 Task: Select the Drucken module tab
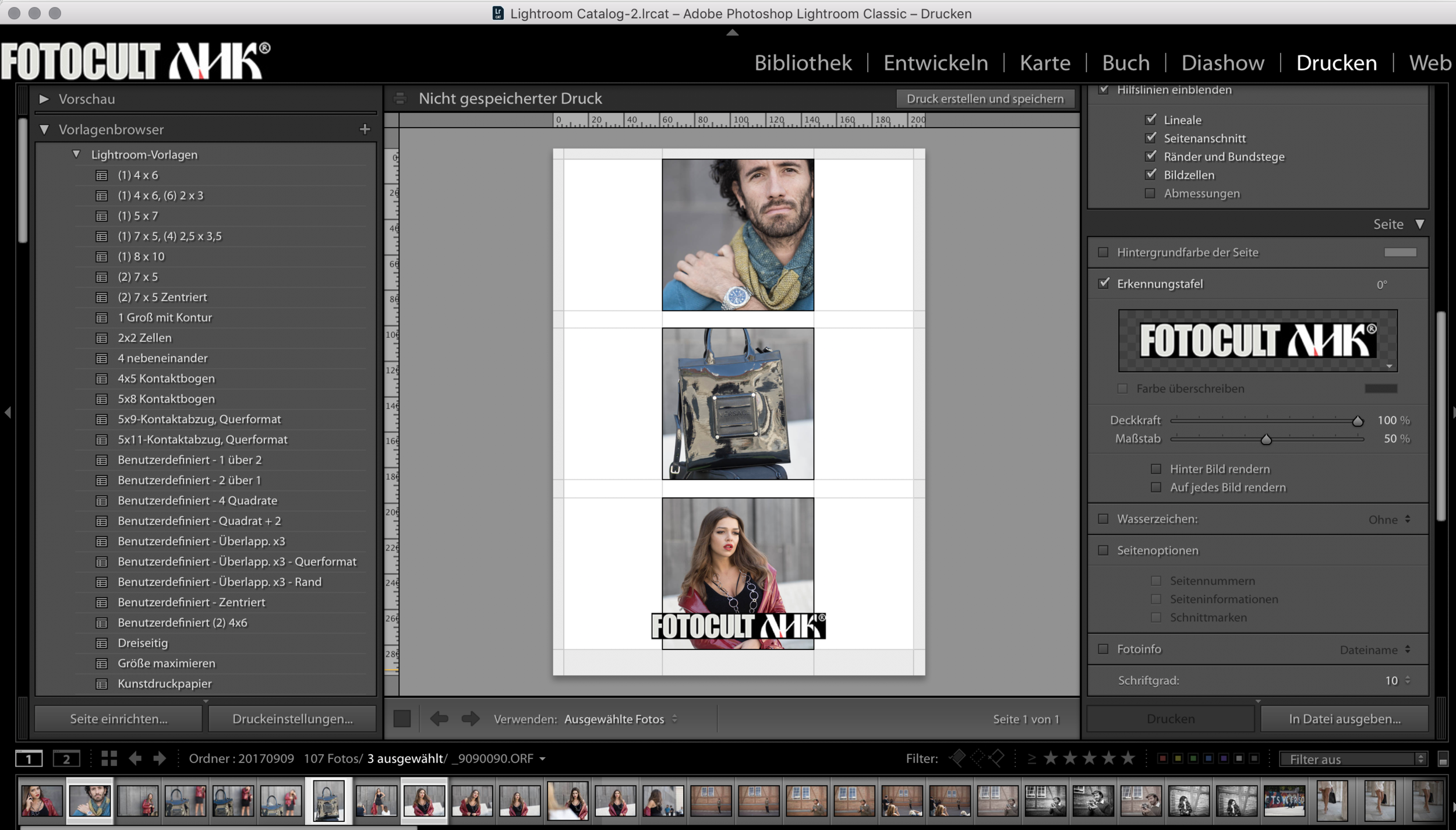[x=1336, y=62]
